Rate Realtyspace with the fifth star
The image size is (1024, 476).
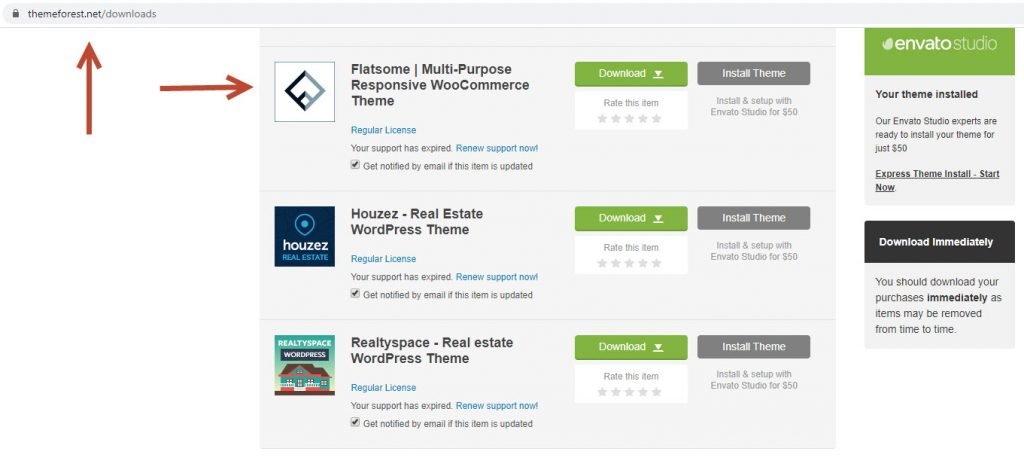[656, 392]
